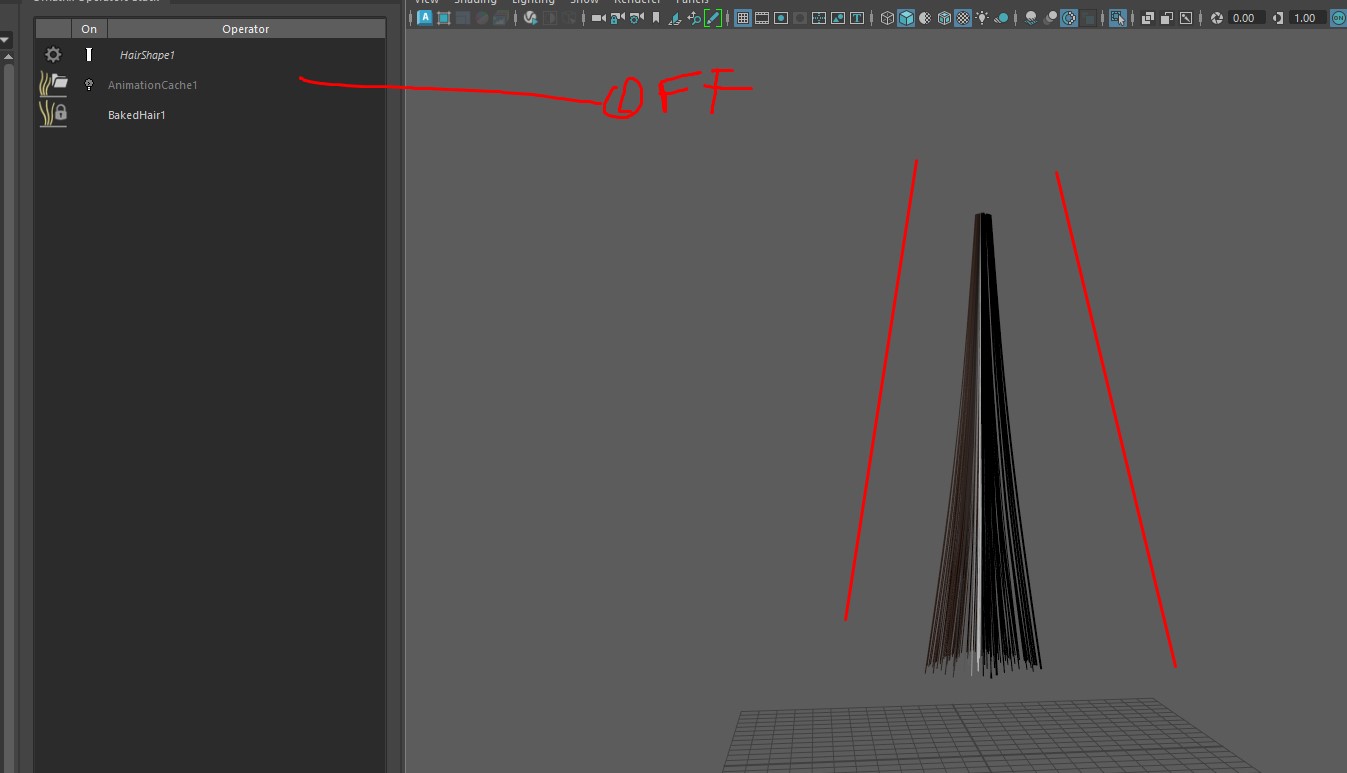The width and height of the screenshot is (1347, 773).
Task: Click the Gamma icon beside 1.00
Action: point(1278,18)
